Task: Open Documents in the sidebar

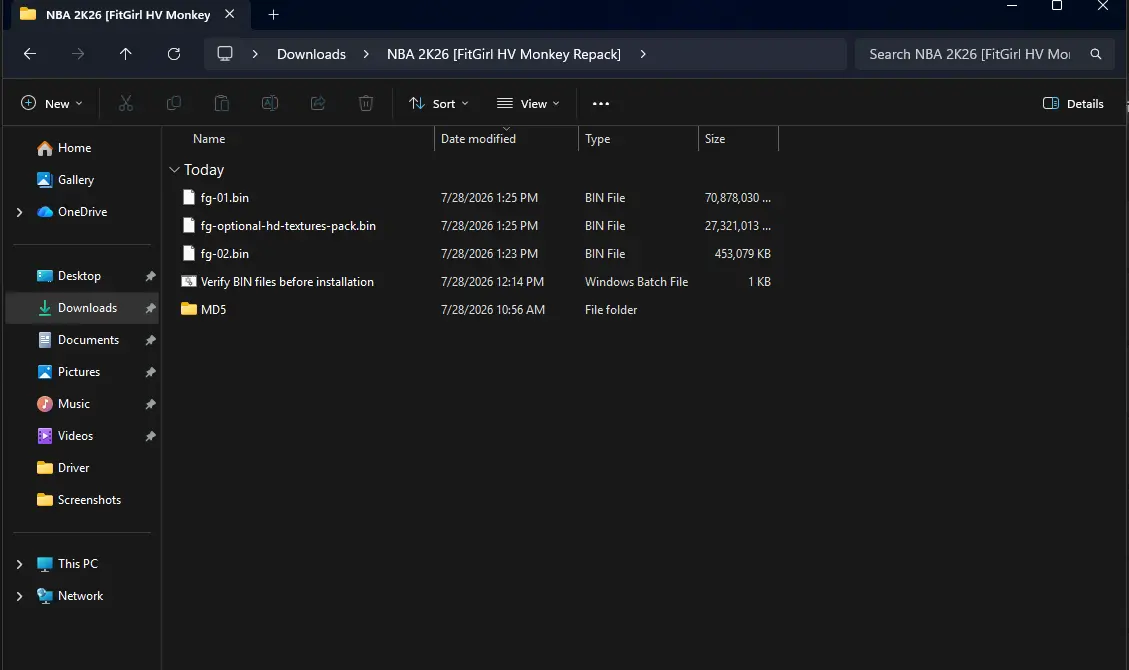Action: click(88, 340)
